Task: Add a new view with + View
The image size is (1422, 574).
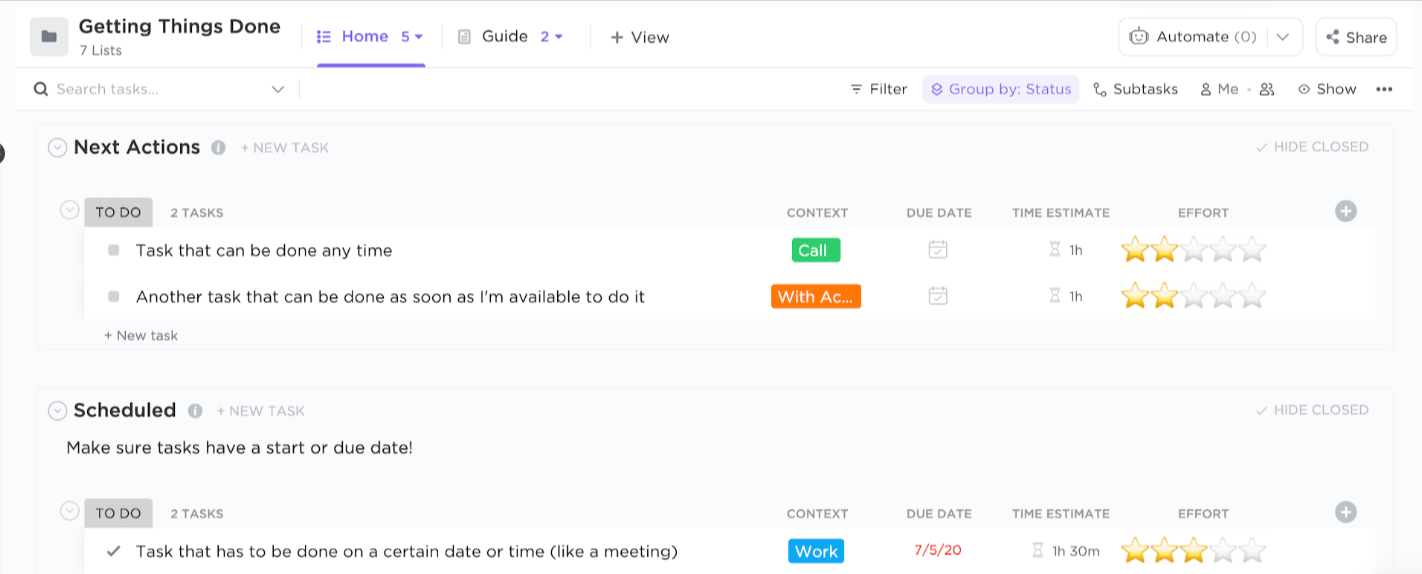Action: point(639,37)
